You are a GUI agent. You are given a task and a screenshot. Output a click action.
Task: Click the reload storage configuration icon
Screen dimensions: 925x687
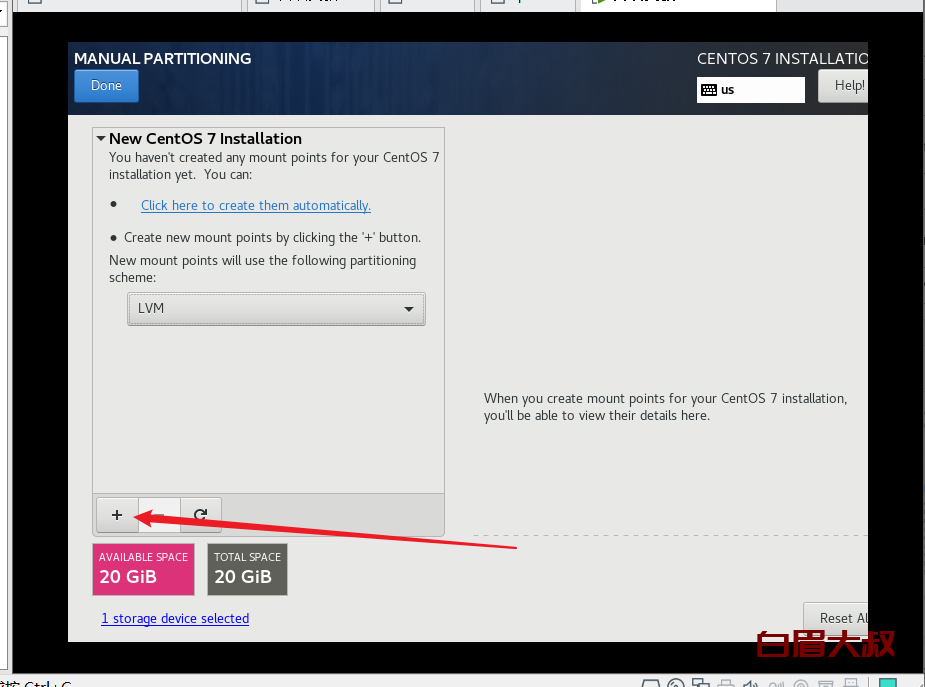pyautogui.click(x=201, y=515)
